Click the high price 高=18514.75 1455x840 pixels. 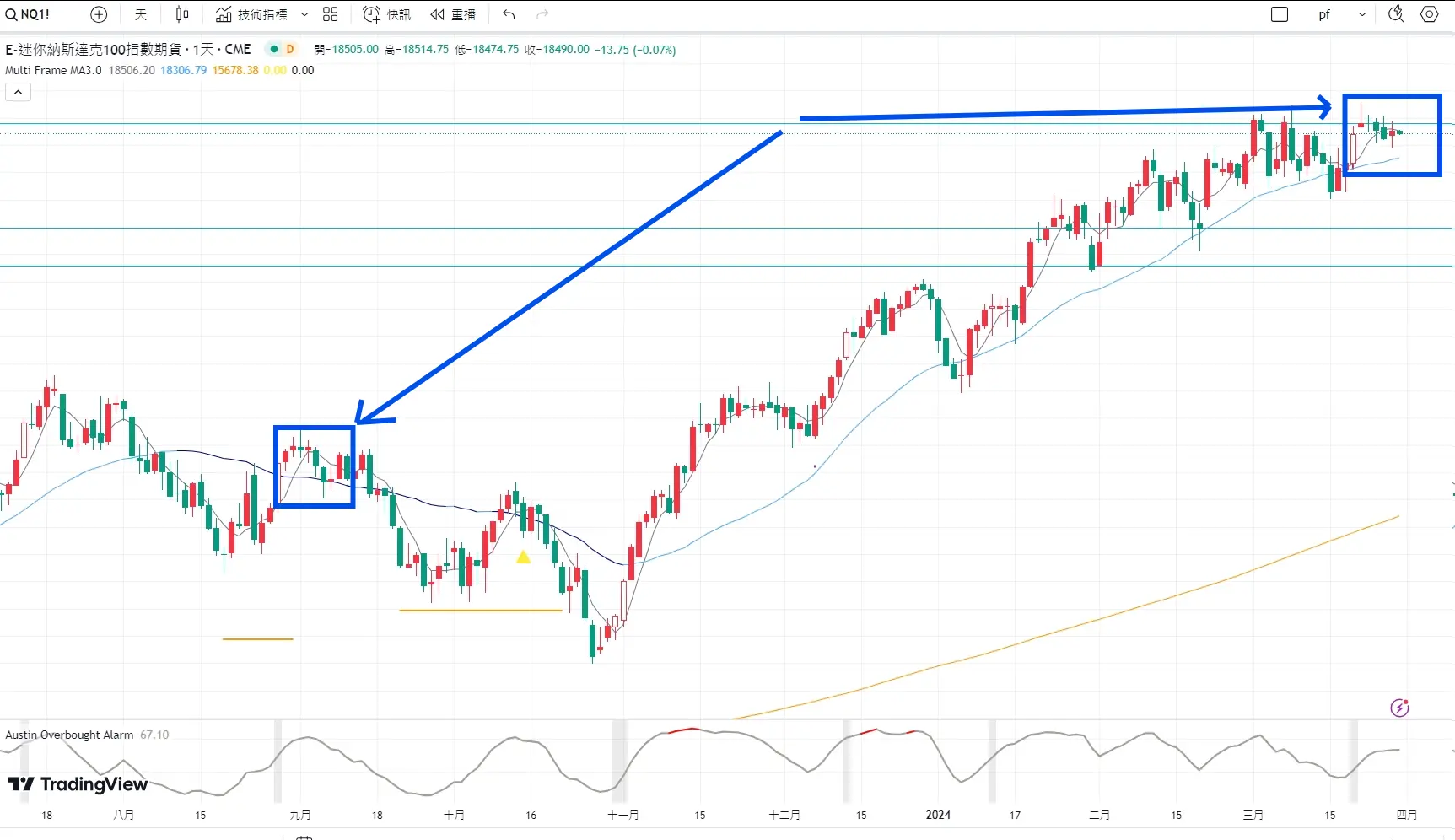click(417, 49)
